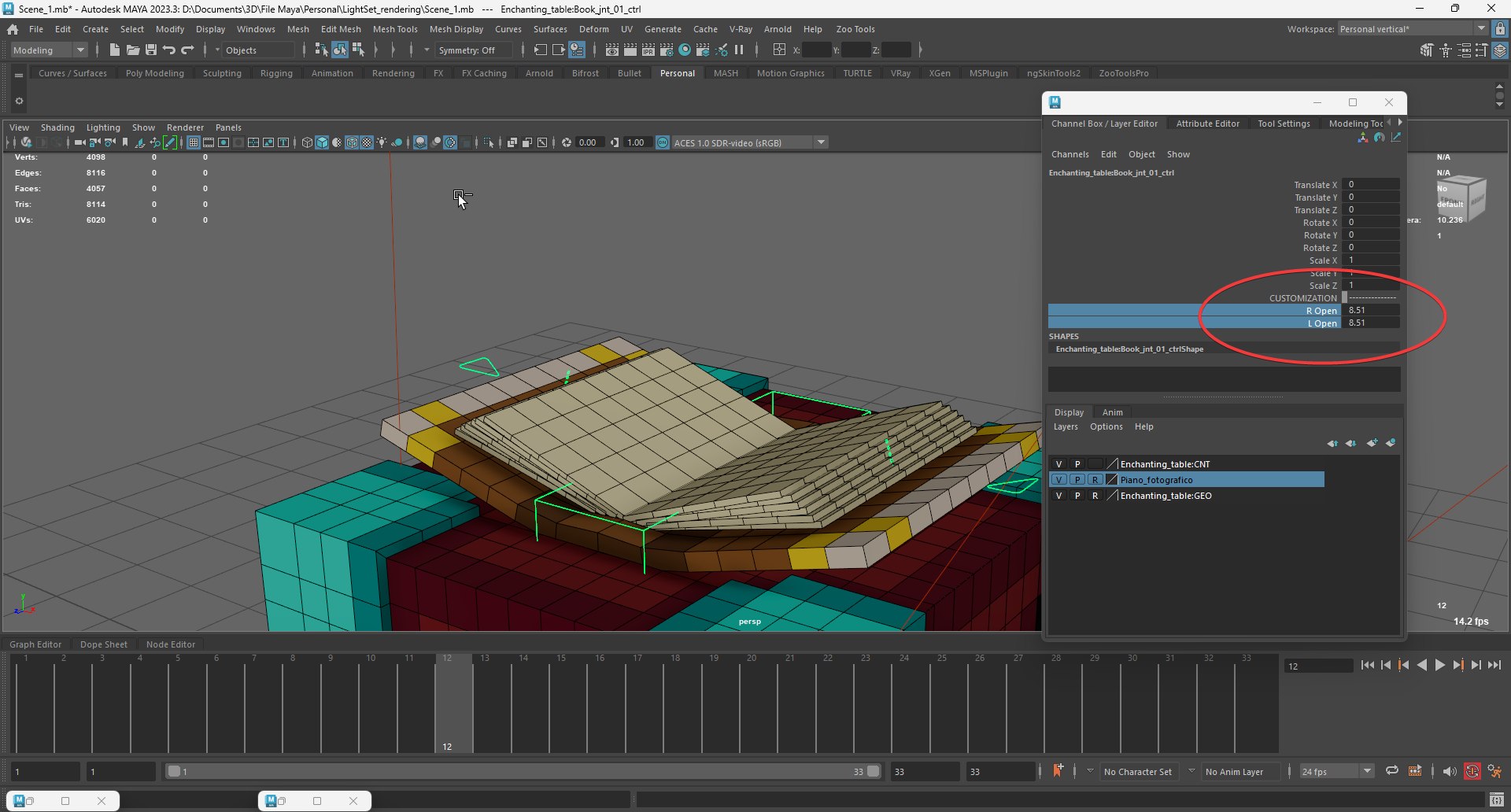Open the Node Editor tab
Image resolution: width=1511 pixels, height=812 pixels.
point(171,644)
